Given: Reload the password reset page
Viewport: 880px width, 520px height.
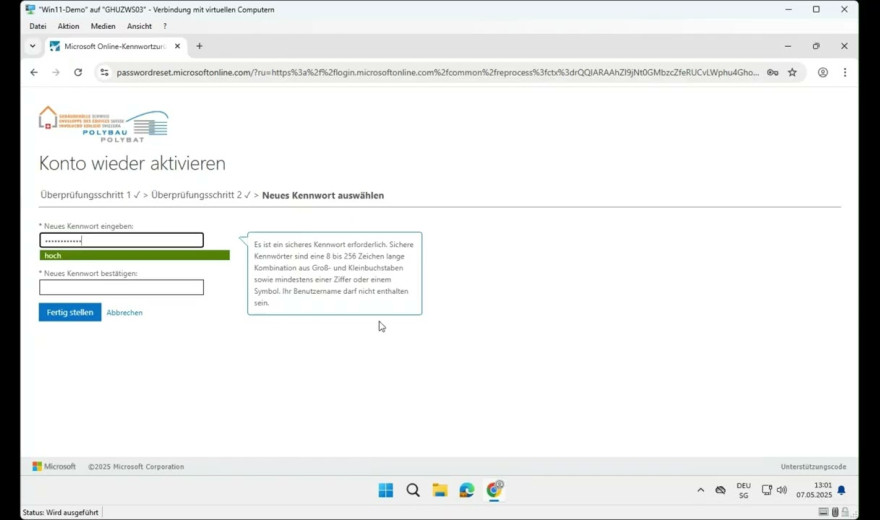Looking at the screenshot, I should [78, 73].
